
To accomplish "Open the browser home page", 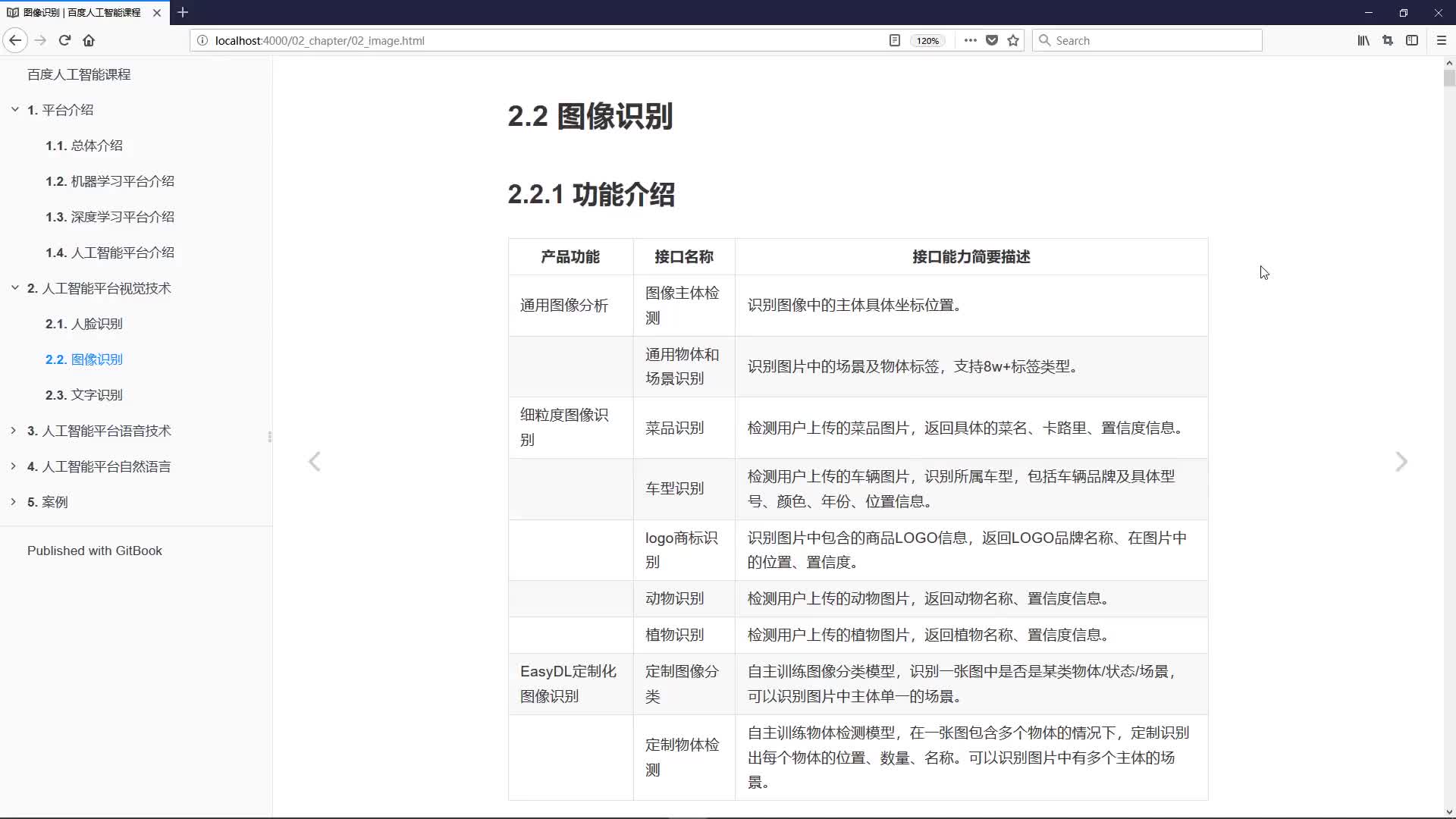I will tap(89, 40).
